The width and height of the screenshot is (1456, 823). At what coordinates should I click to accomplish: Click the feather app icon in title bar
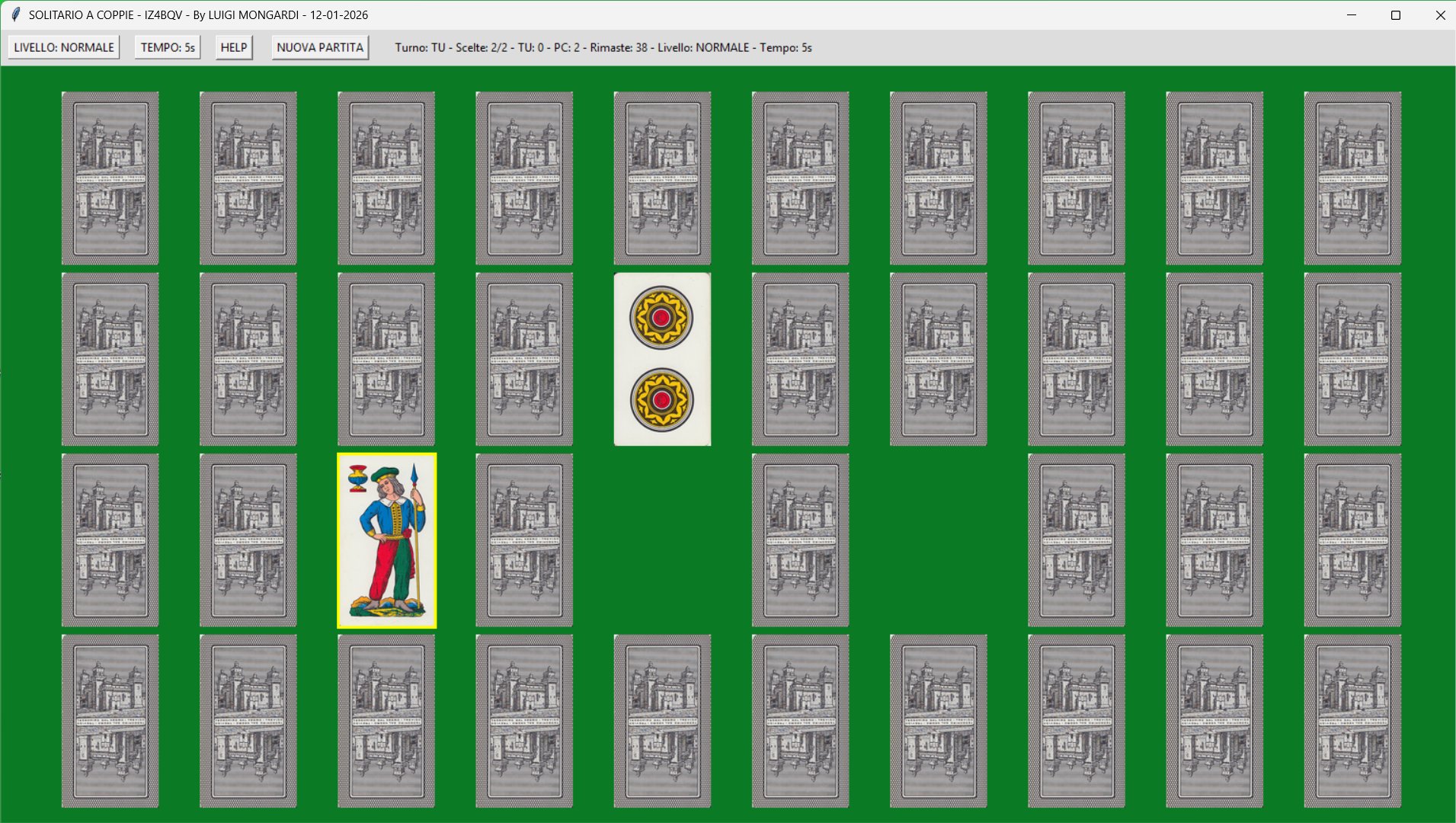pos(15,14)
